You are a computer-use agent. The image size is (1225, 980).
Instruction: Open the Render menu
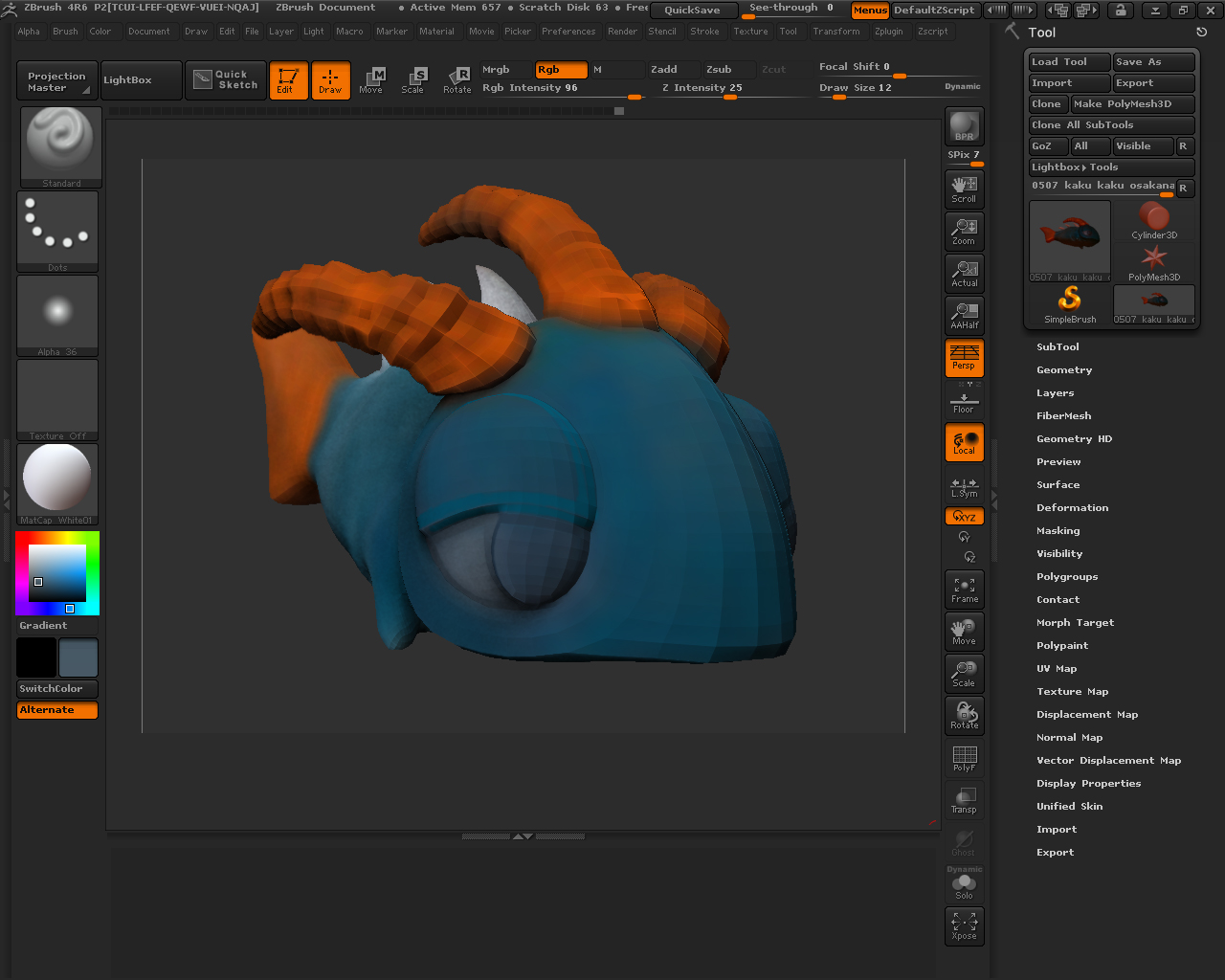622,32
